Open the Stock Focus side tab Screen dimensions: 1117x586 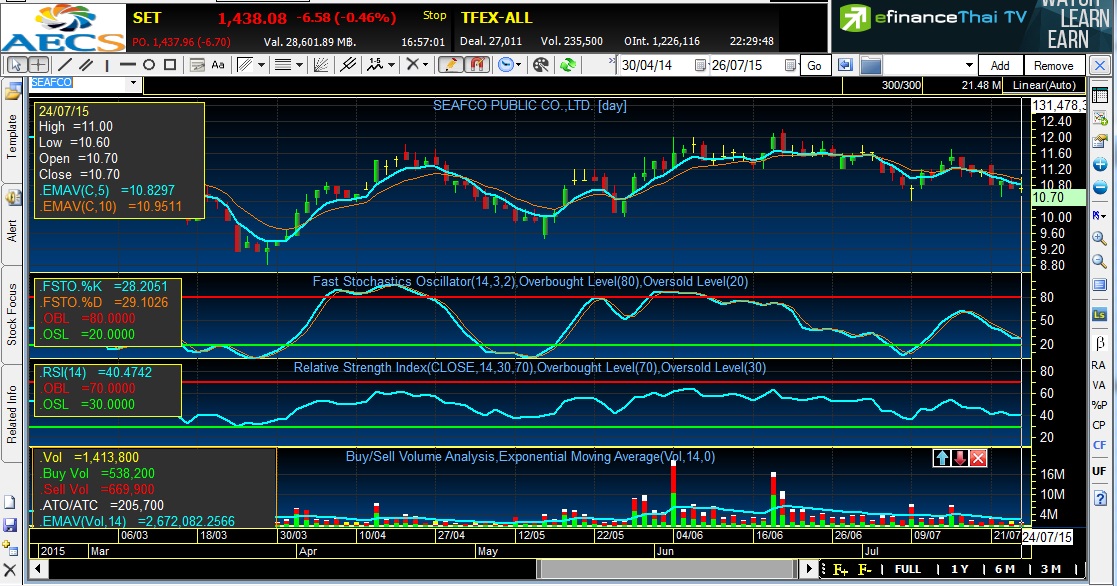point(11,314)
